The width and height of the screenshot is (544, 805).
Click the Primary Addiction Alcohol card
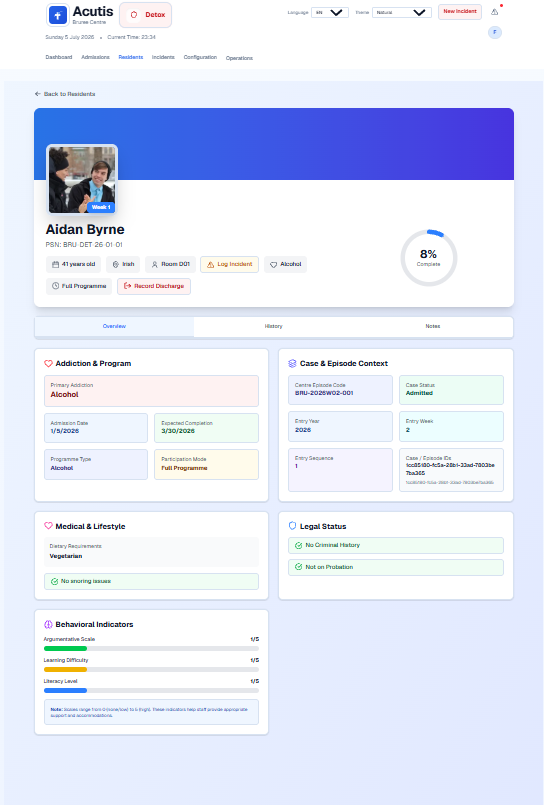[151, 391]
